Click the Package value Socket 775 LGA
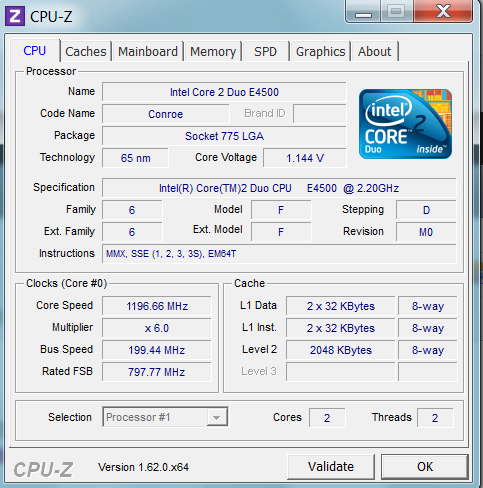This screenshot has height=488, width=483. [224, 136]
